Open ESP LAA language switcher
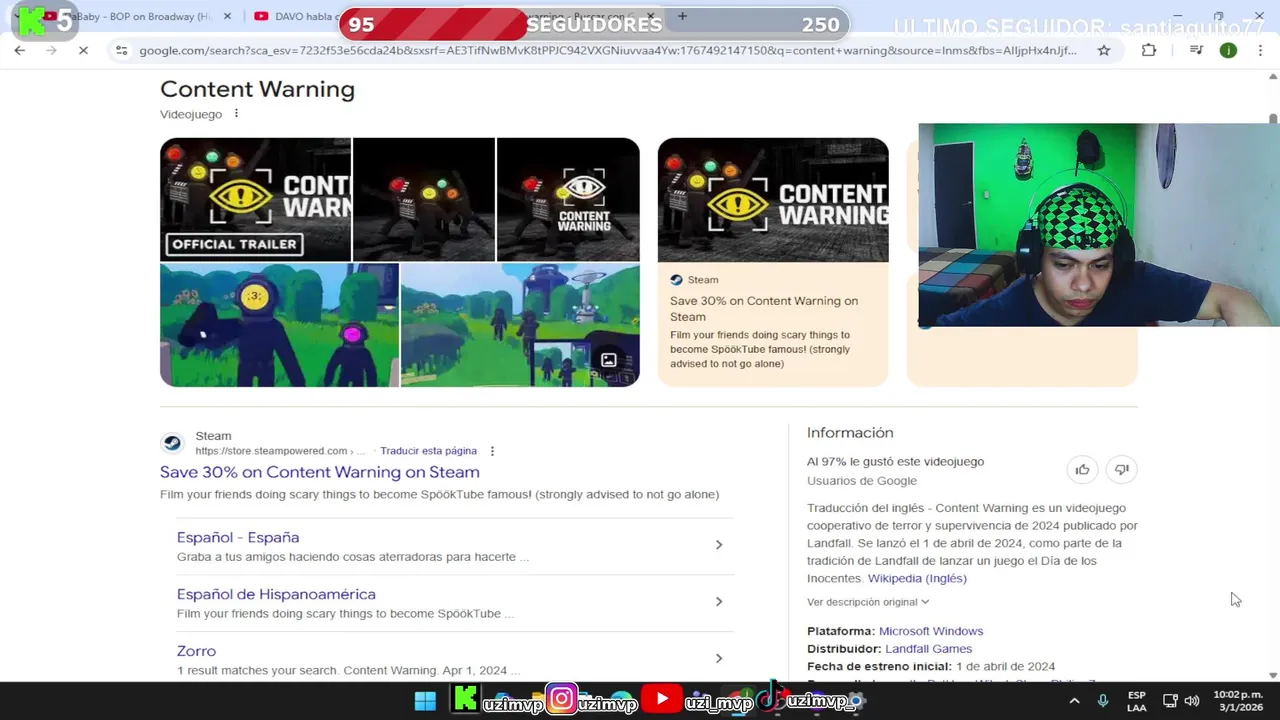 click(x=1137, y=701)
